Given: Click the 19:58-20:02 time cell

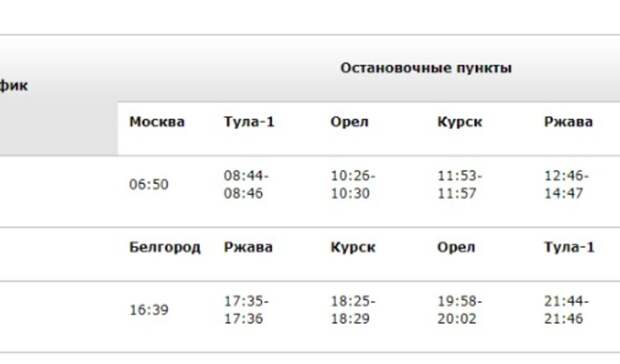Looking at the screenshot, I should 459,310.
